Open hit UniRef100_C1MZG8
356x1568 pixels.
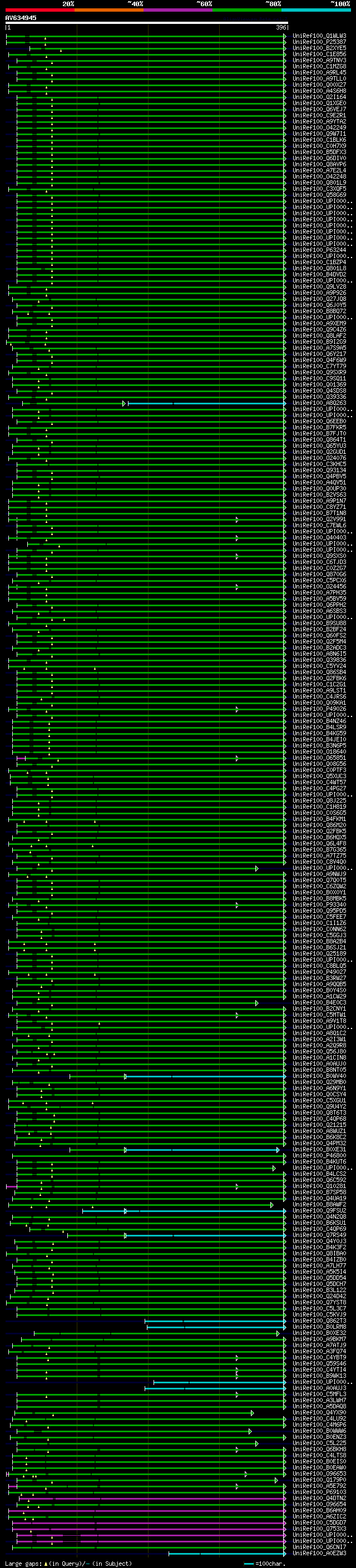point(319,66)
